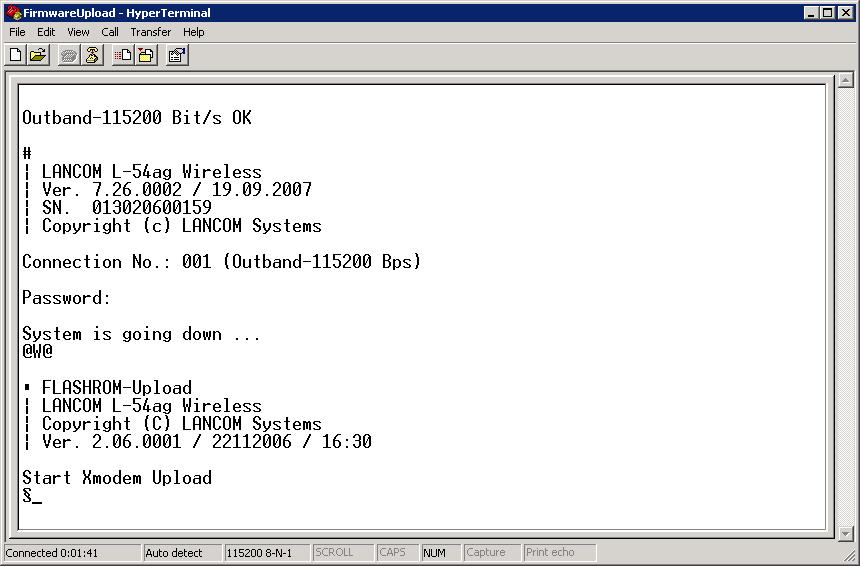Click the New connection toolbar icon
The width and height of the screenshot is (860, 566).
click(x=15, y=56)
